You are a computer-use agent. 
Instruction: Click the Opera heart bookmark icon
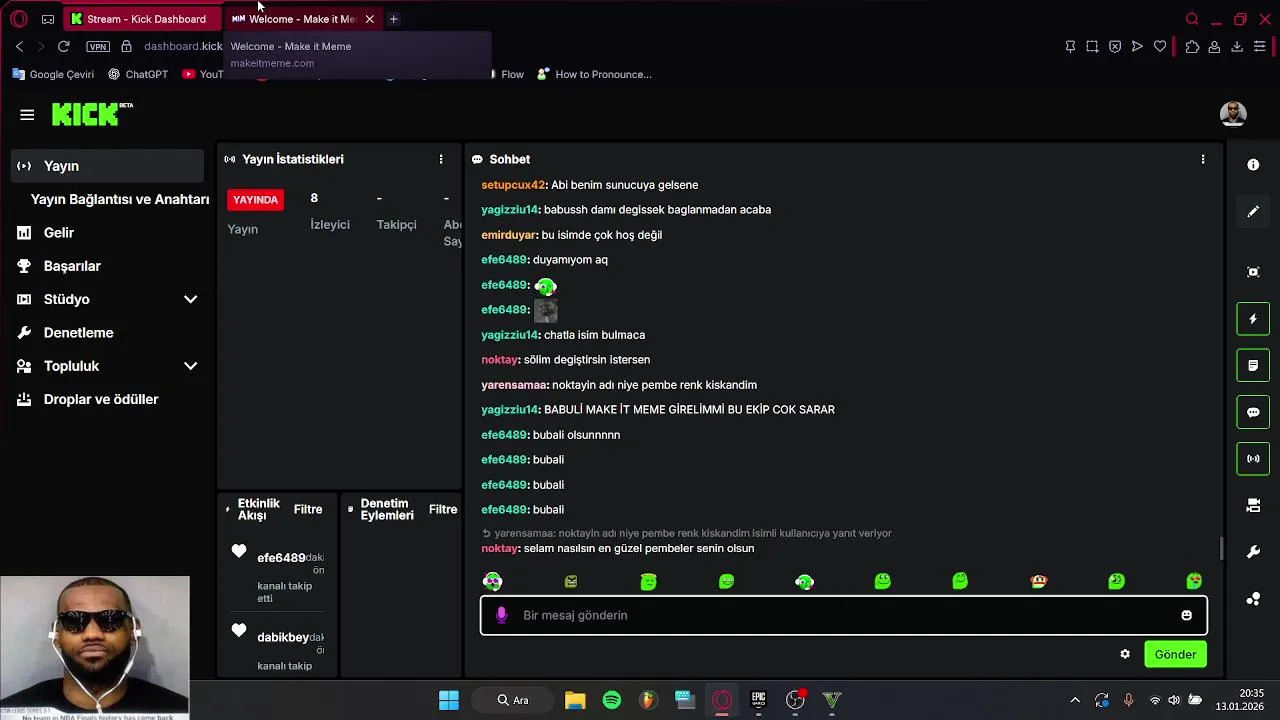click(x=1160, y=46)
